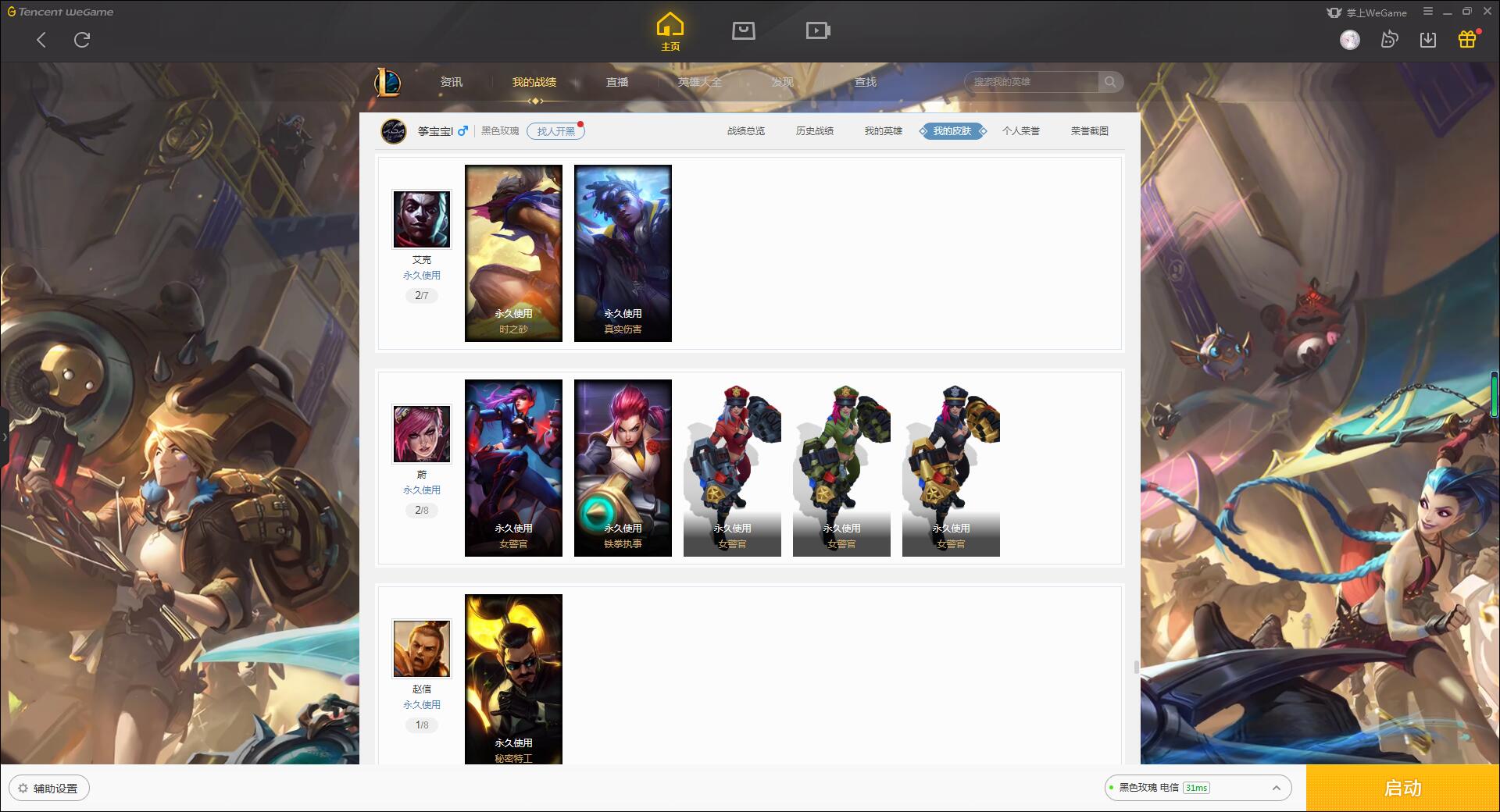The height and width of the screenshot is (812, 1500).
Task: Expand the left edge side panel handle
Action: pyautogui.click(x=4, y=437)
